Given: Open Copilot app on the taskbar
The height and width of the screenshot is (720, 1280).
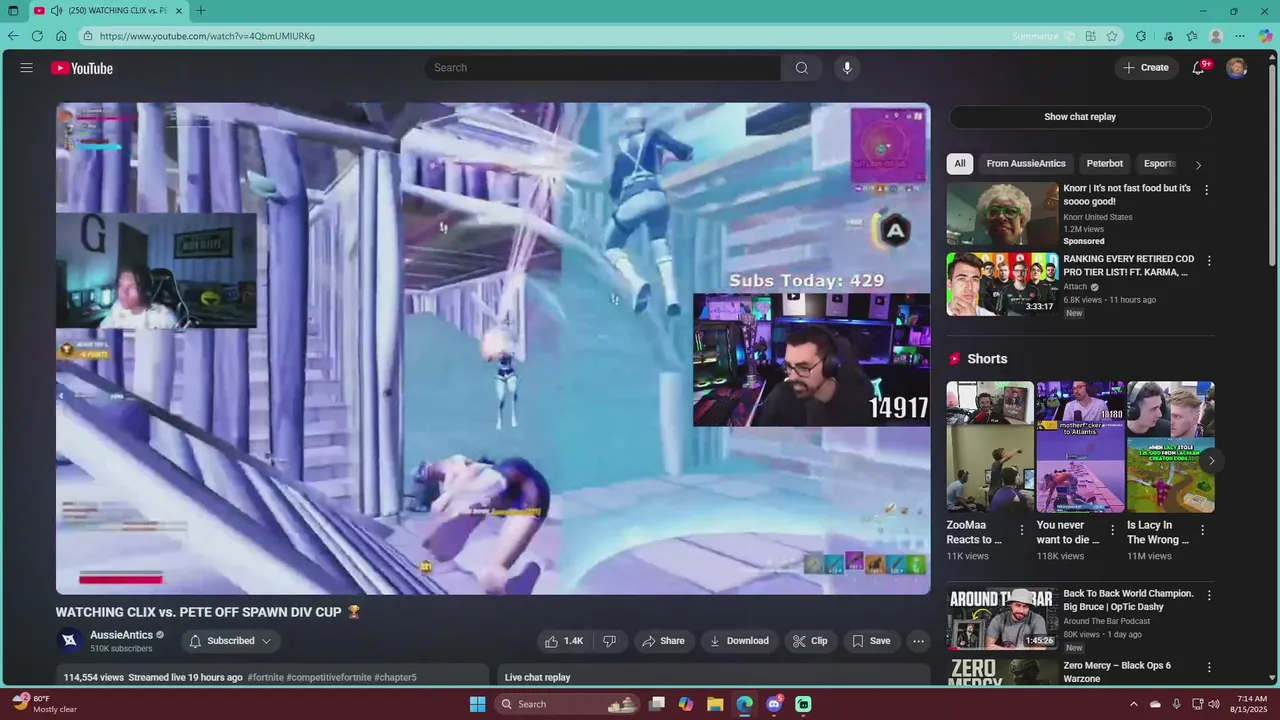Looking at the screenshot, I should click(x=686, y=704).
